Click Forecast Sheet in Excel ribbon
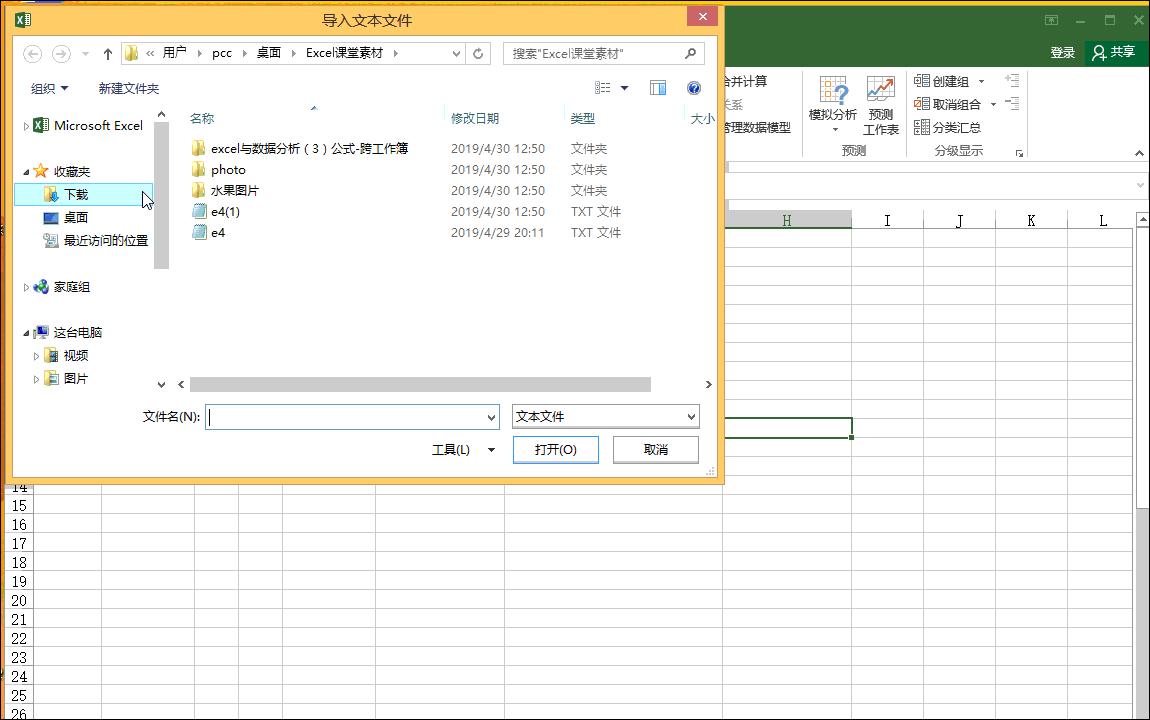The image size is (1150, 720). tap(881, 105)
